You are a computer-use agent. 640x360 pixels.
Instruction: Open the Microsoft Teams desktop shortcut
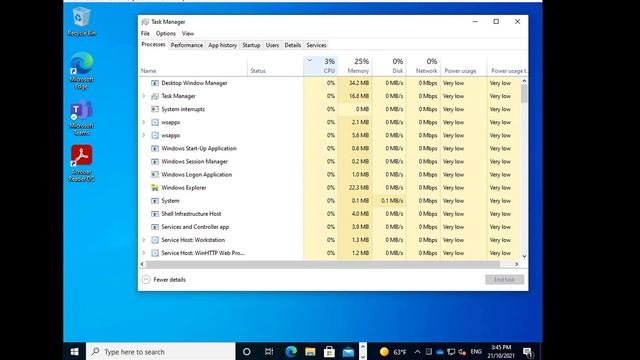click(82, 118)
